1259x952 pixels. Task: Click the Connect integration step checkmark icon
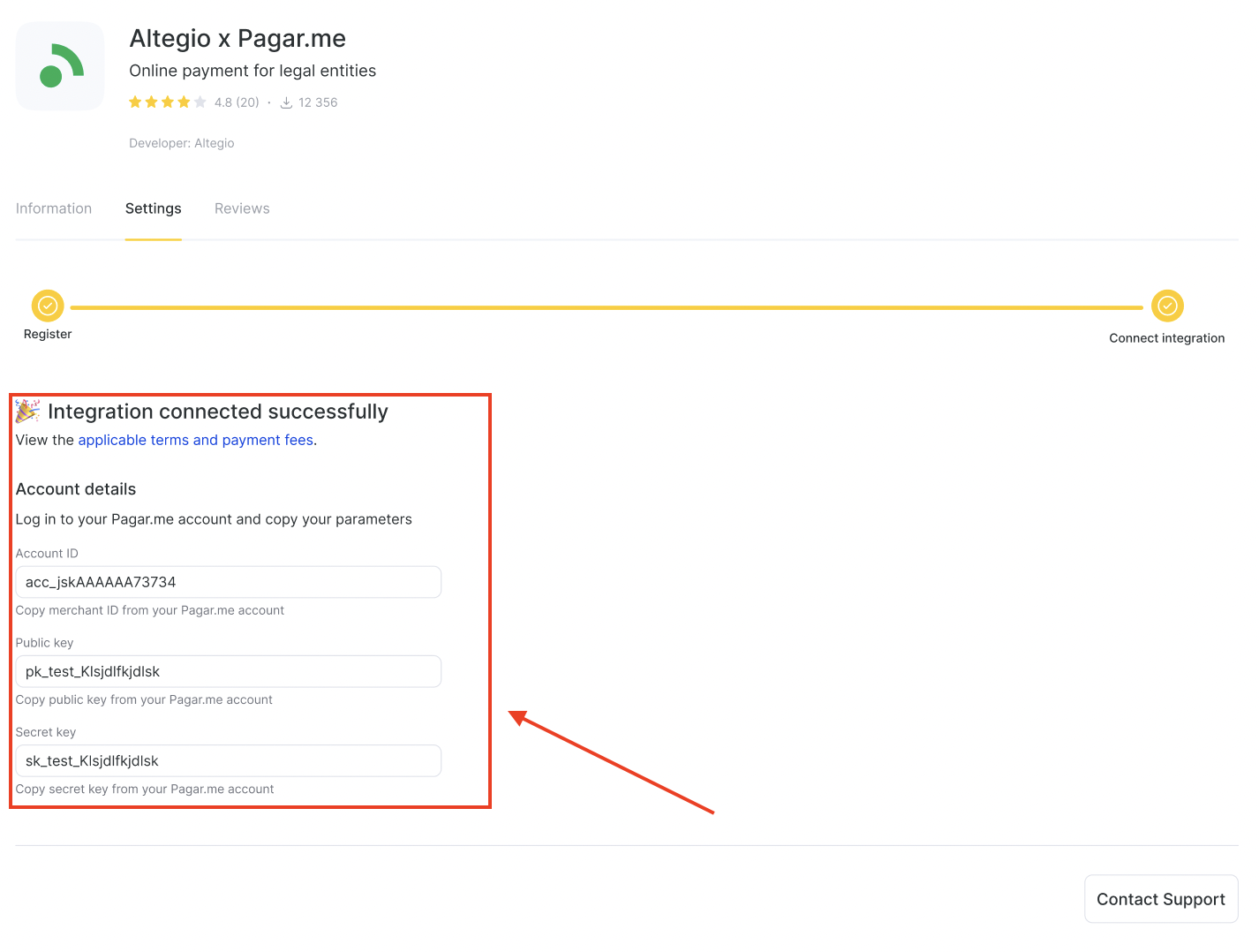tap(1167, 306)
